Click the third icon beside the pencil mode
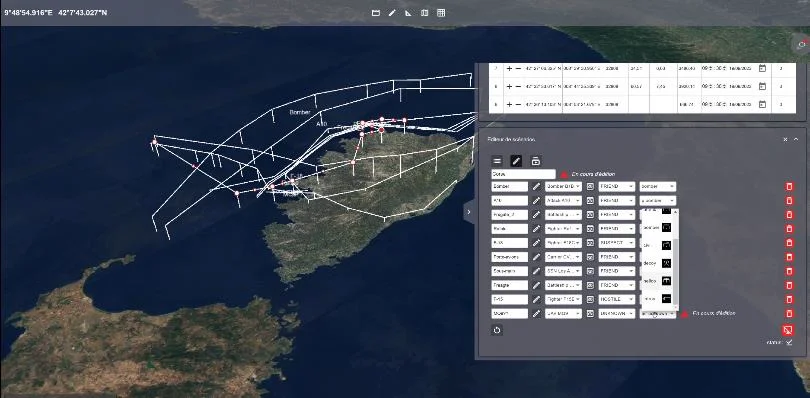Image resolution: width=810 pixels, height=398 pixels. (536, 161)
